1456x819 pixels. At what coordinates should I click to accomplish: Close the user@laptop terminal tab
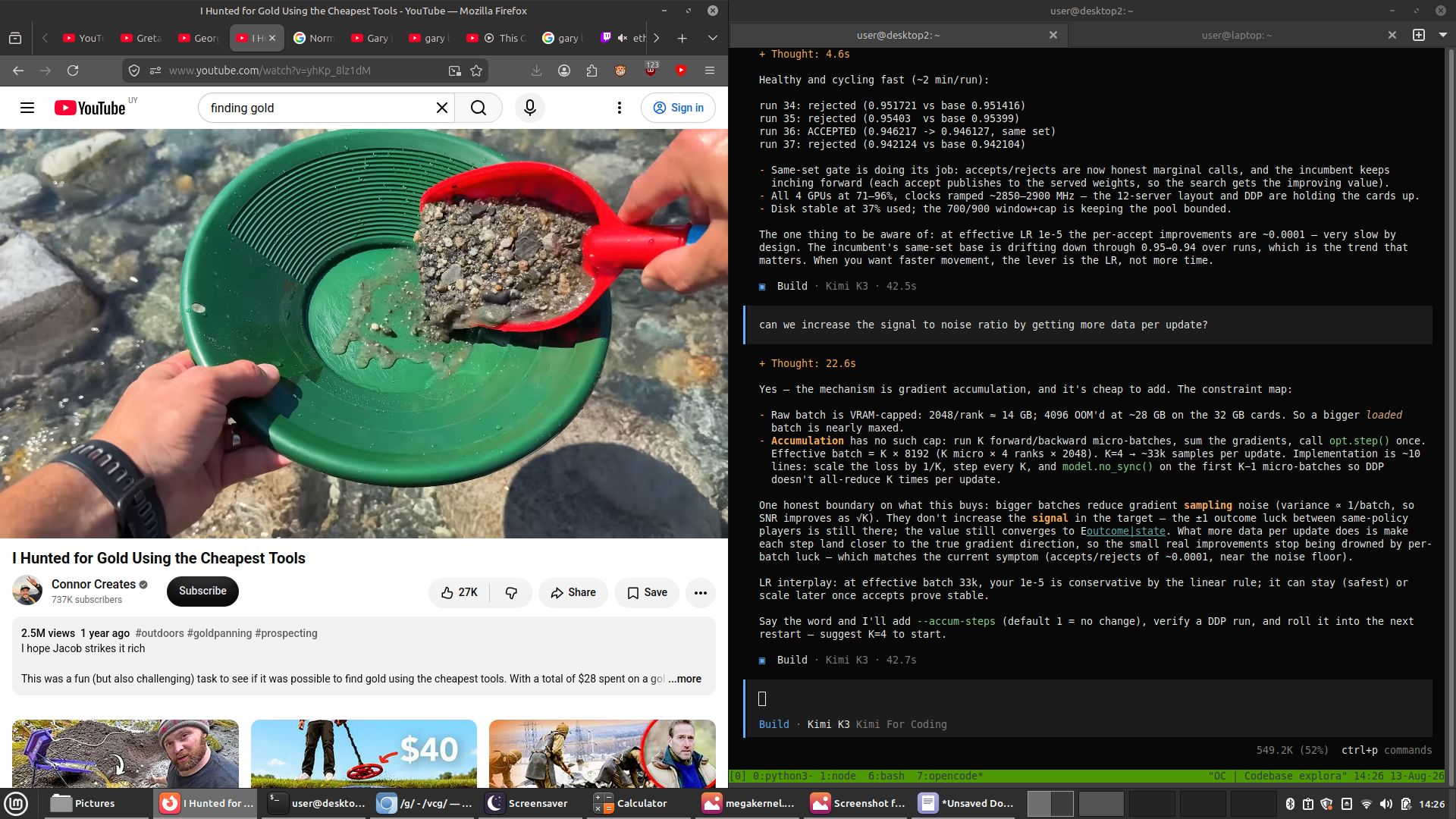tap(1392, 35)
